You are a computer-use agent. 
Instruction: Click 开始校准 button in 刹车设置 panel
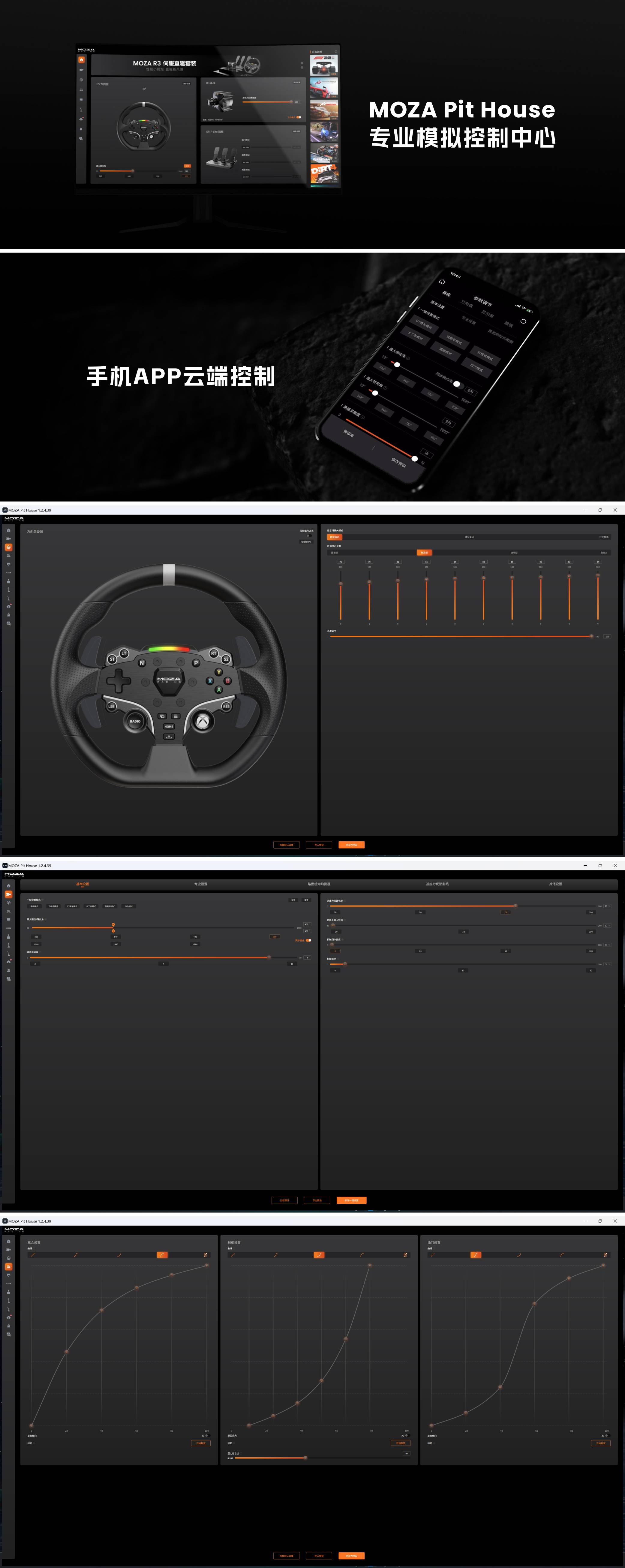[401, 1443]
